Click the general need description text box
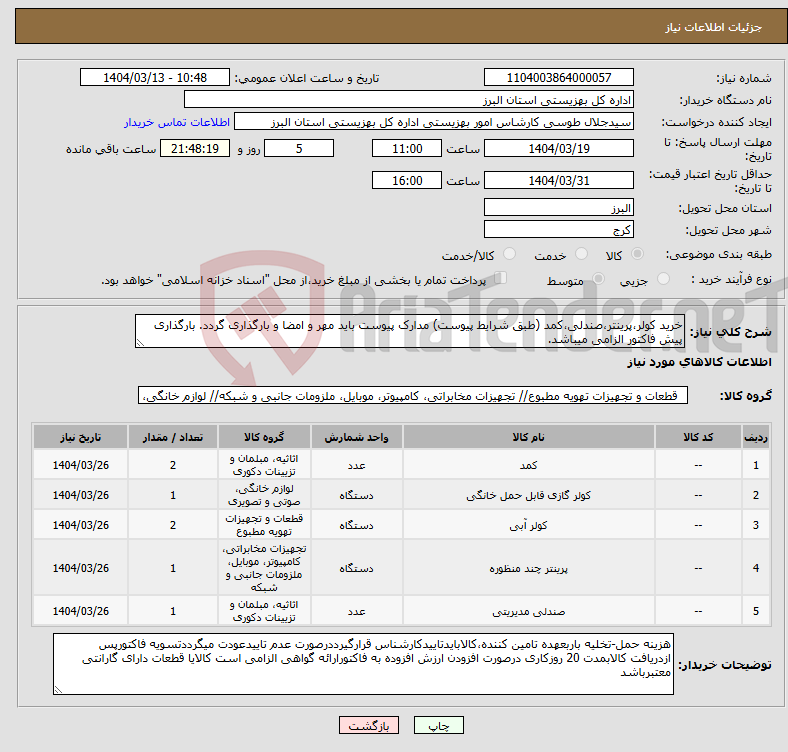 tap(410, 331)
